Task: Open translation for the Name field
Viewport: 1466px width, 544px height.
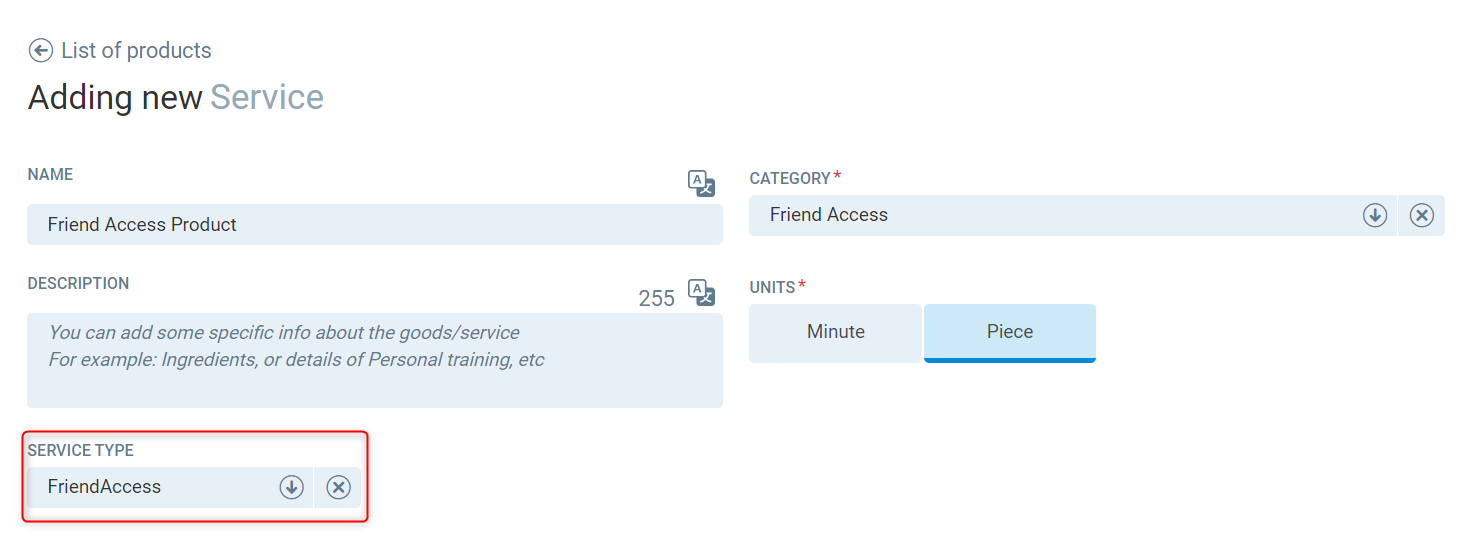Action: coord(701,183)
